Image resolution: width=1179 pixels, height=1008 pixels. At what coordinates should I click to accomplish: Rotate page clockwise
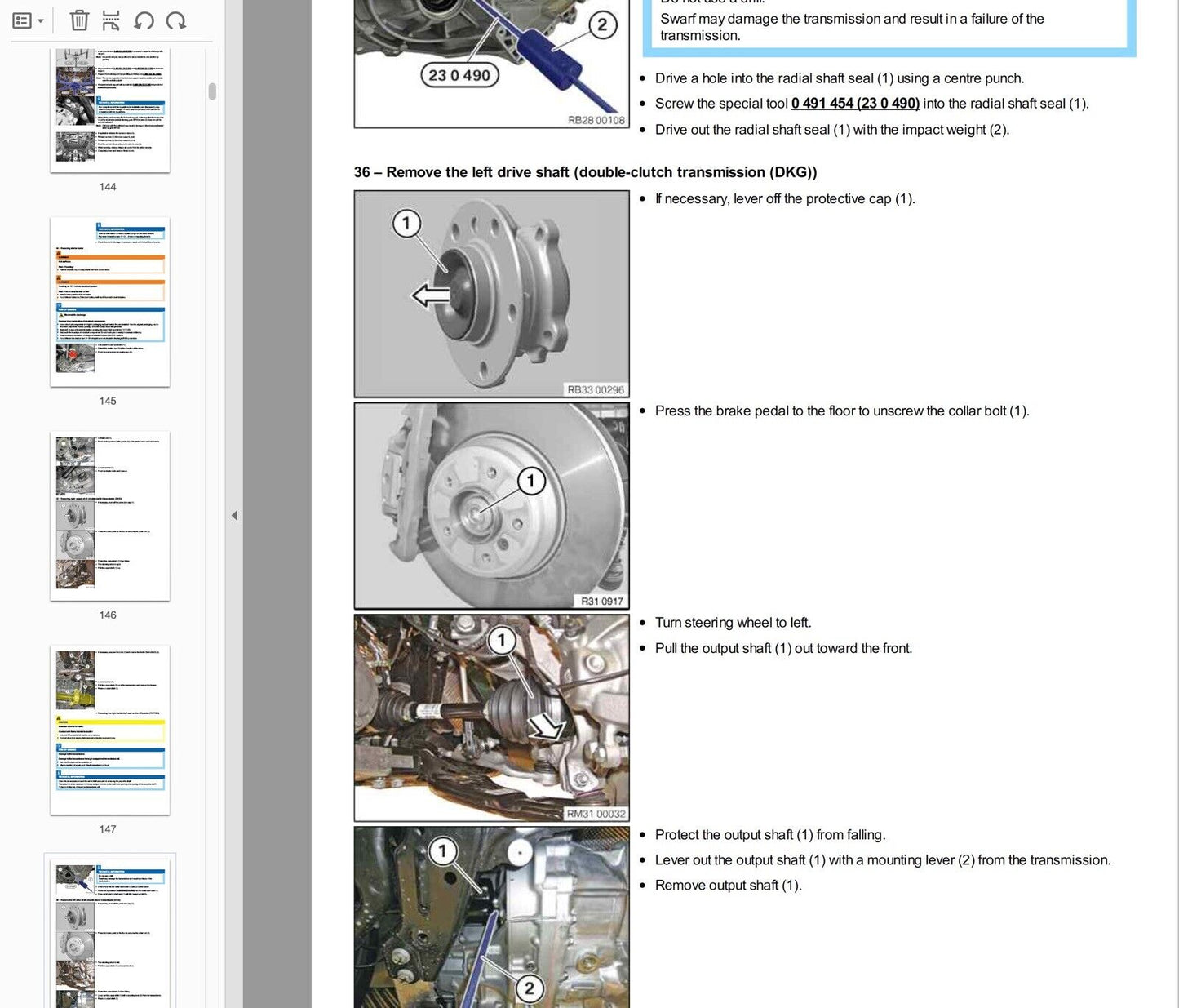tap(176, 20)
